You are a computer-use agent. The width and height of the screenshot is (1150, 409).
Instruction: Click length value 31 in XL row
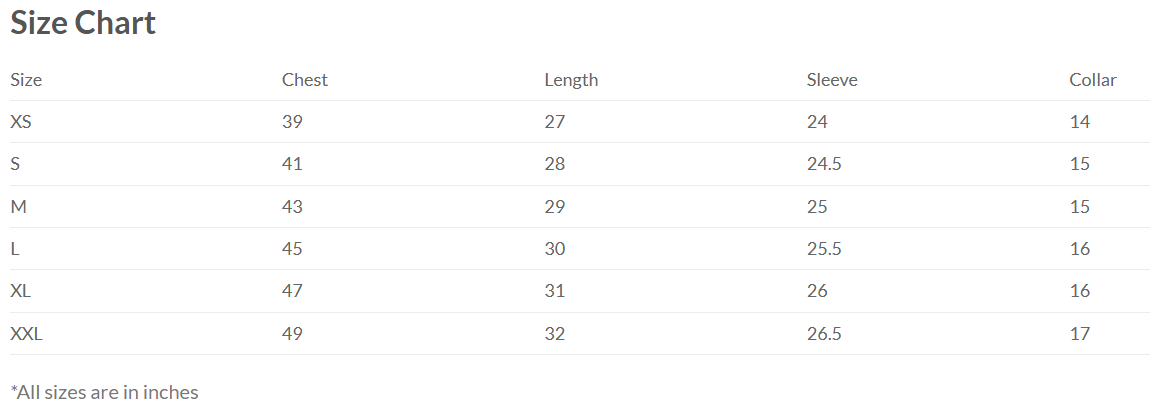(x=554, y=291)
